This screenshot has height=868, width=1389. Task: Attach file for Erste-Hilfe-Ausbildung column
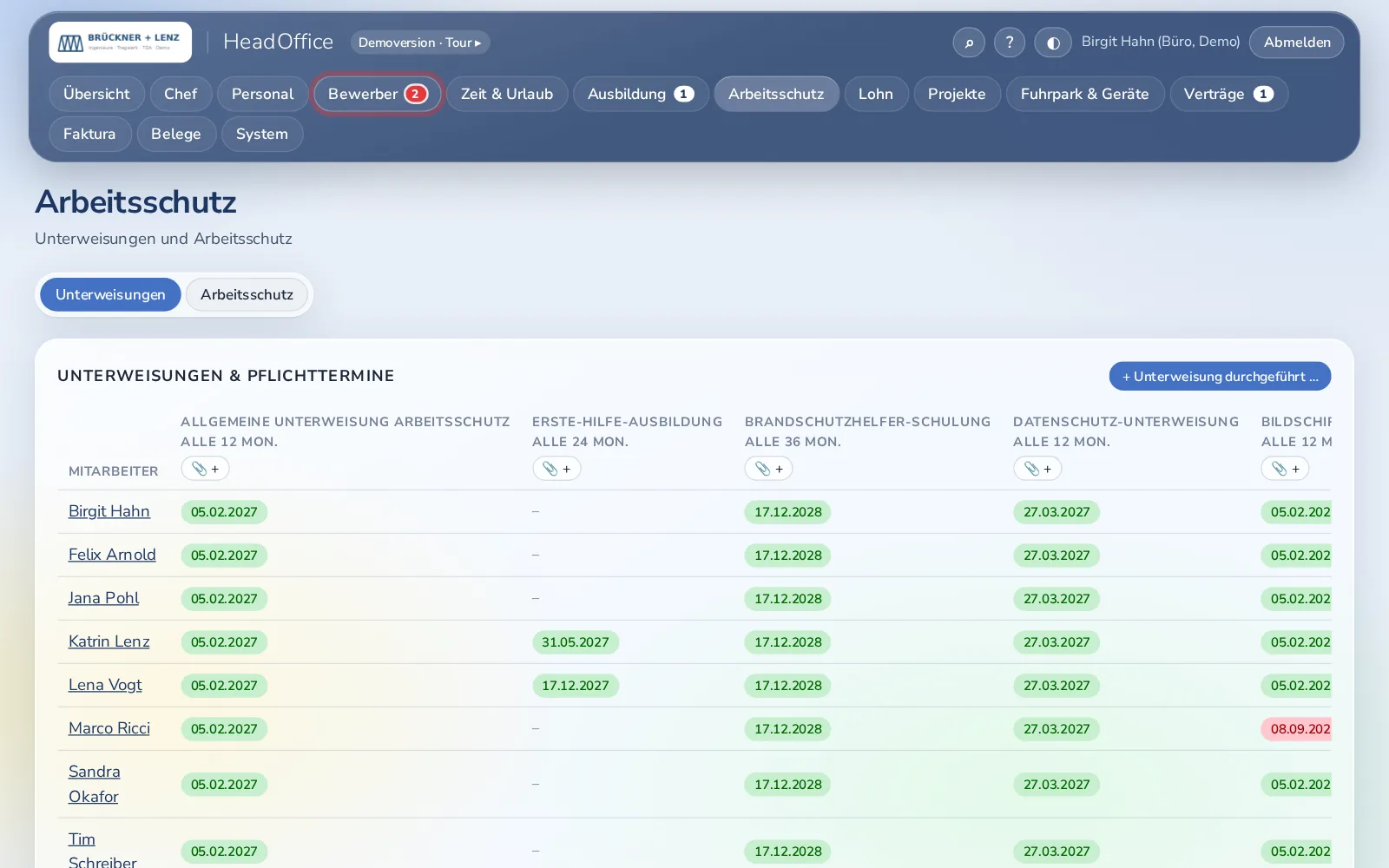[556, 469]
